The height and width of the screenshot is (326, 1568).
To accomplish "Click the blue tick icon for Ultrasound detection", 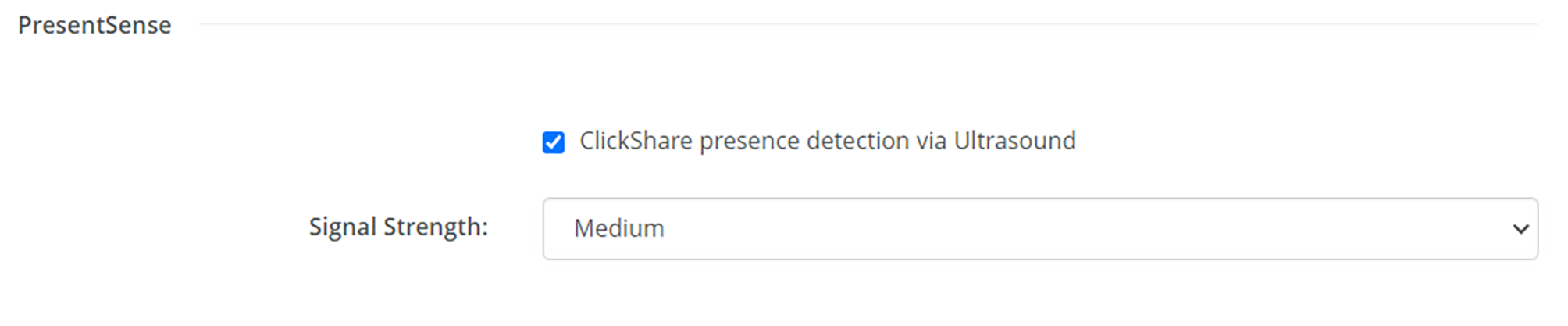I will tap(554, 142).
